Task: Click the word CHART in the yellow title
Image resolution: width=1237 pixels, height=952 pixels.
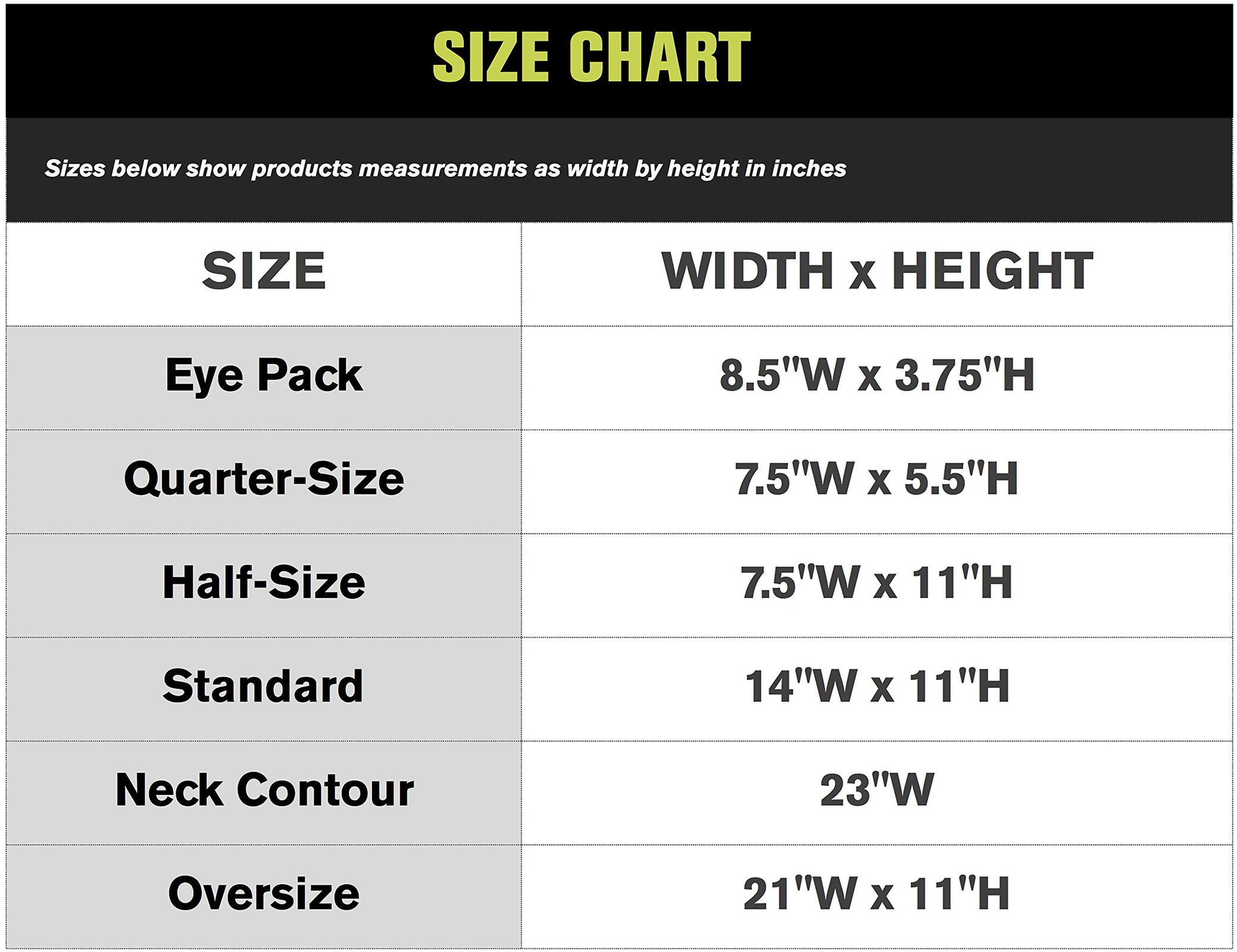Action: pos(660,57)
